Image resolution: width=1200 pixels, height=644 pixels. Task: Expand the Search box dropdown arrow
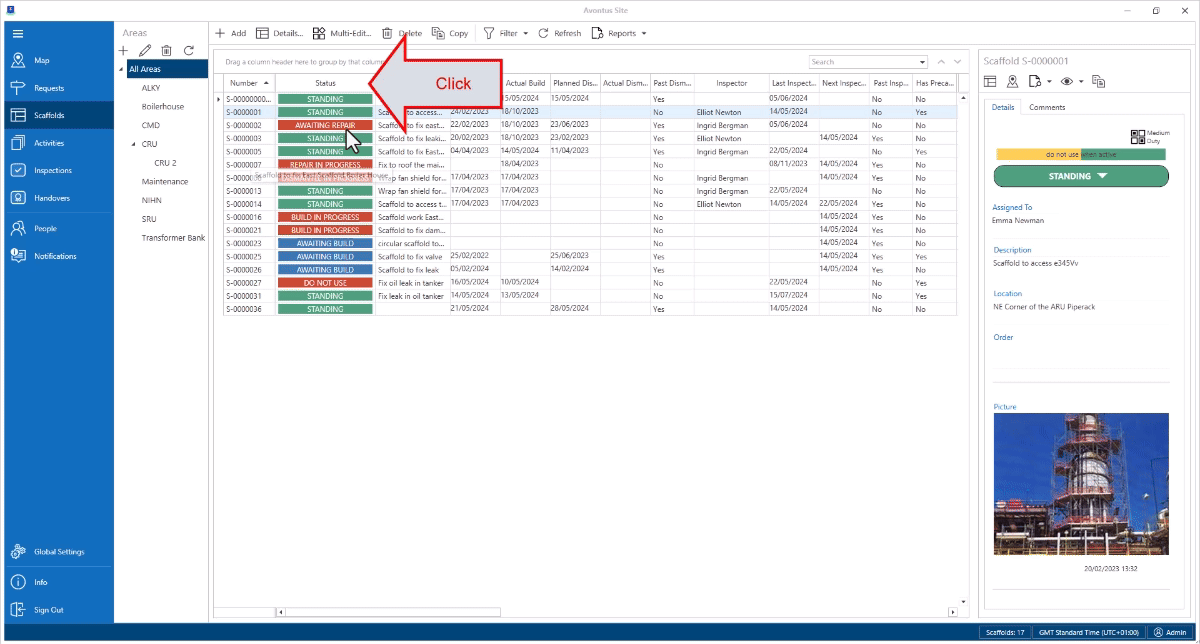pyautogui.click(x=922, y=62)
